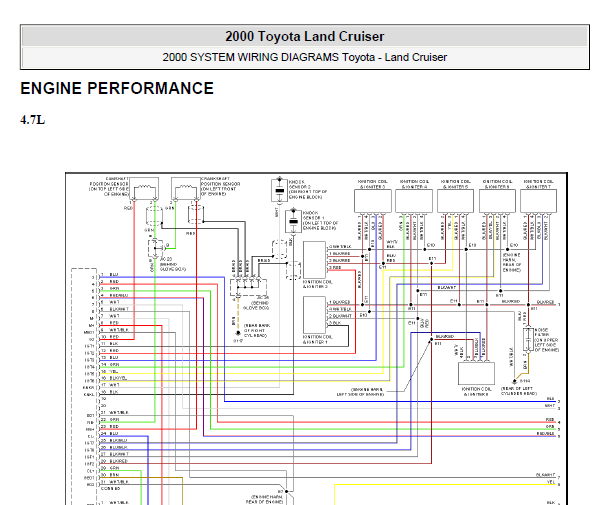Screen dimensions: 607x505
Task: Click the 'Rear of left cylinder head' ground note
Action: (x=519, y=391)
